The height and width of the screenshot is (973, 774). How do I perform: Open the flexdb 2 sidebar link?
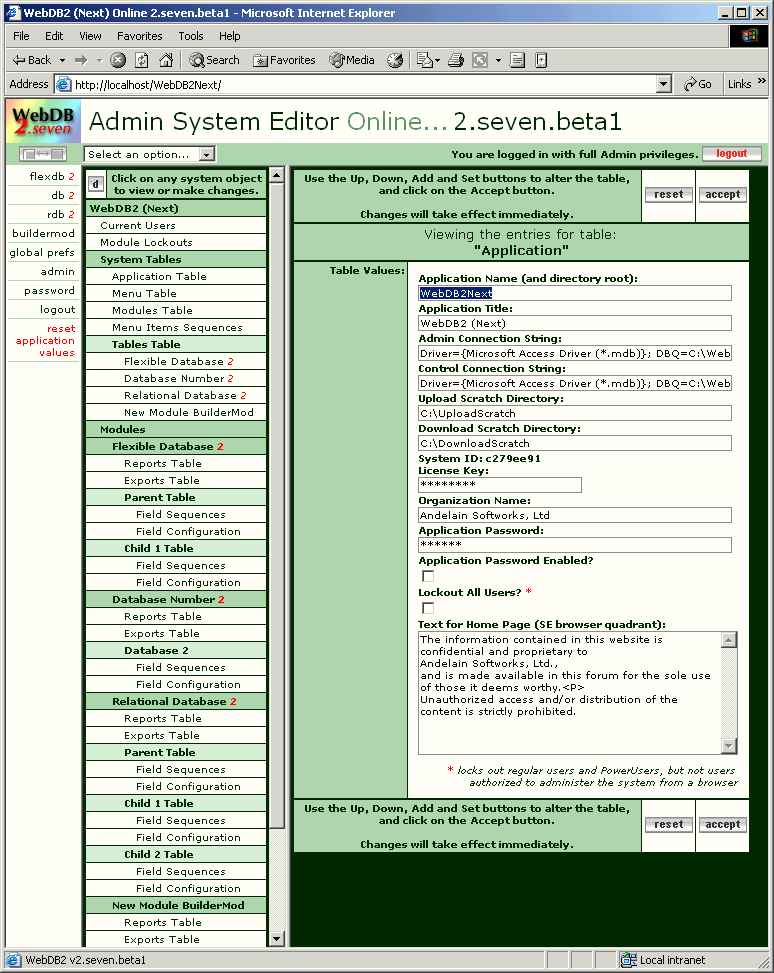52,176
